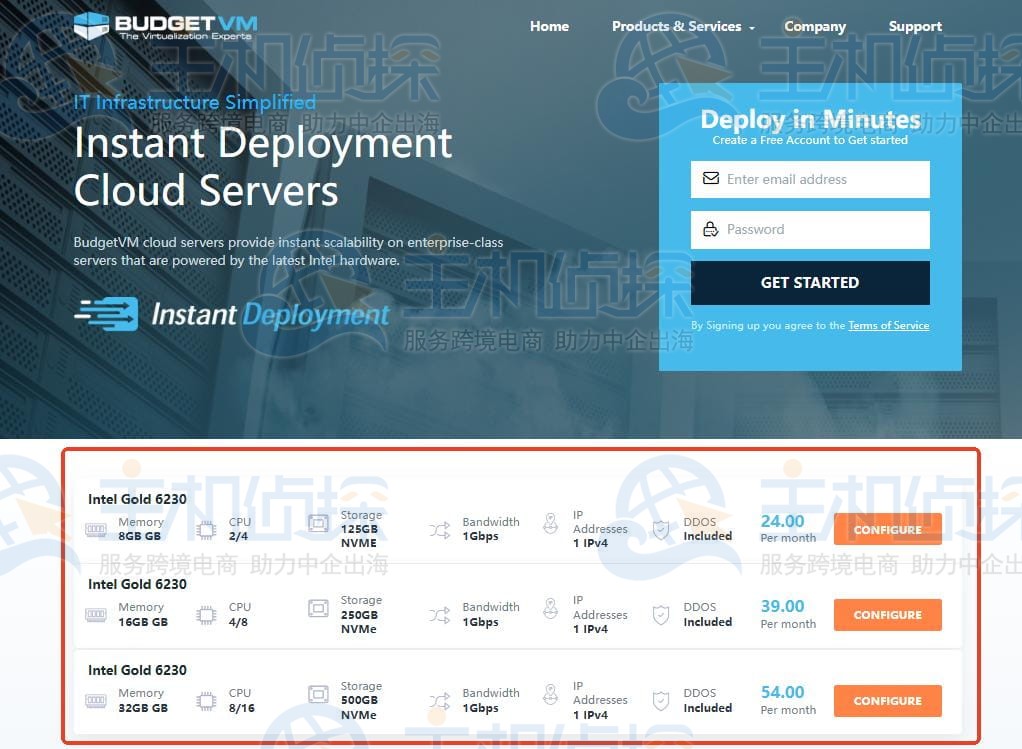Image resolution: width=1022 pixels, height=749 pixels.
Task: Click the bandwidth icon in 54.00 plan row
Action: click(439, 701)
